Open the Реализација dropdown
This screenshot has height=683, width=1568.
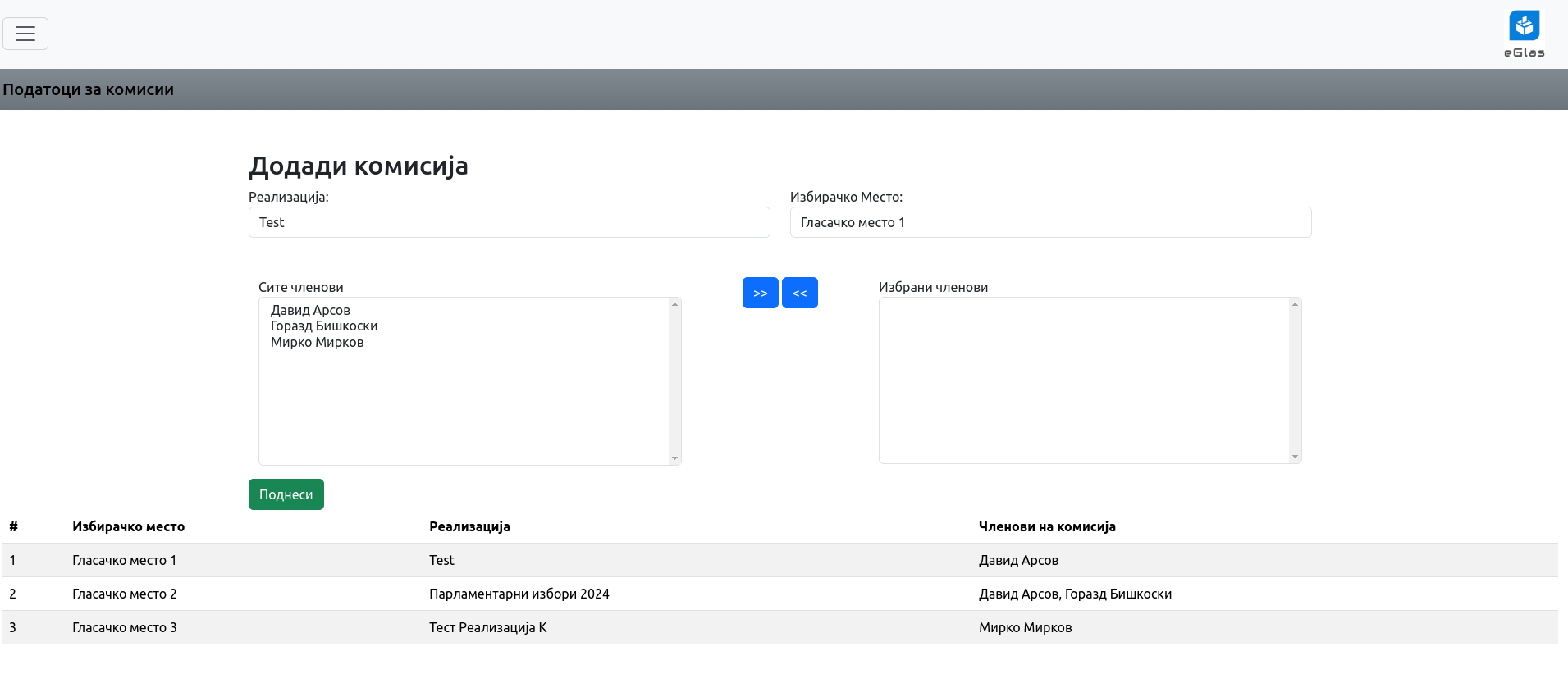(509, 222)
